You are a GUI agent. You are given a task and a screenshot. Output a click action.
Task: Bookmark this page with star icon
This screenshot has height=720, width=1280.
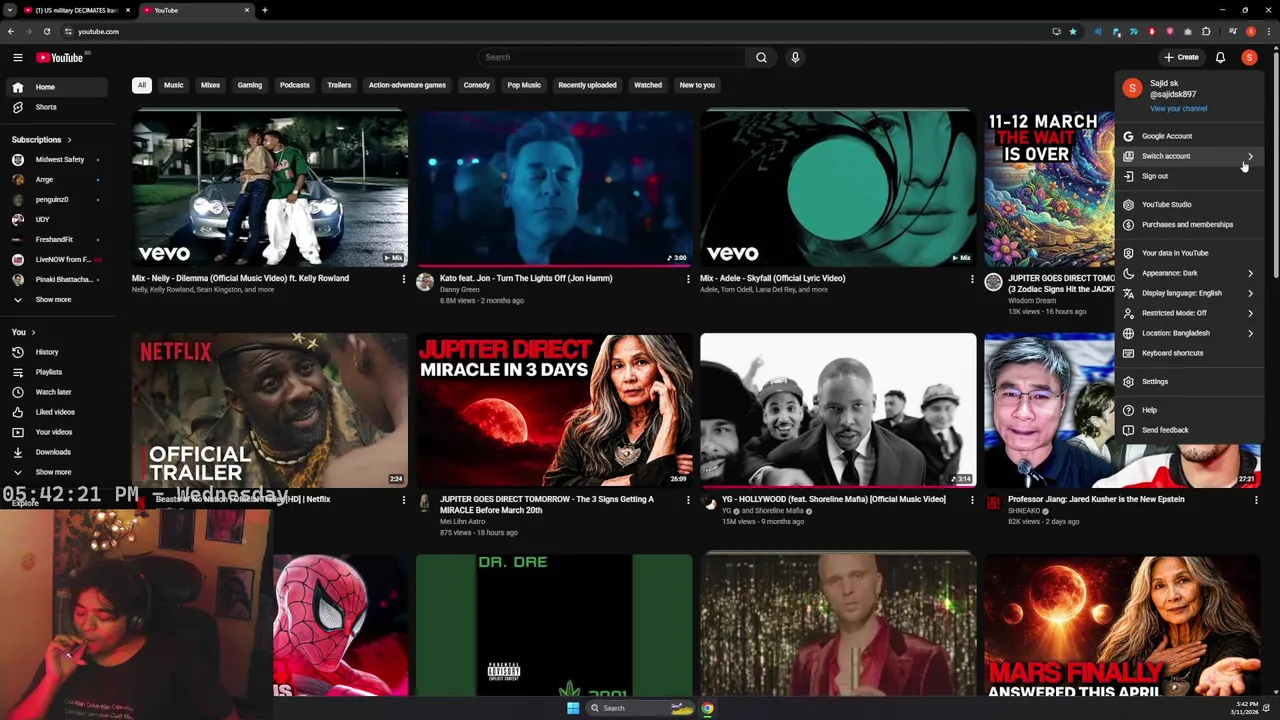[x=1073, y=31]
